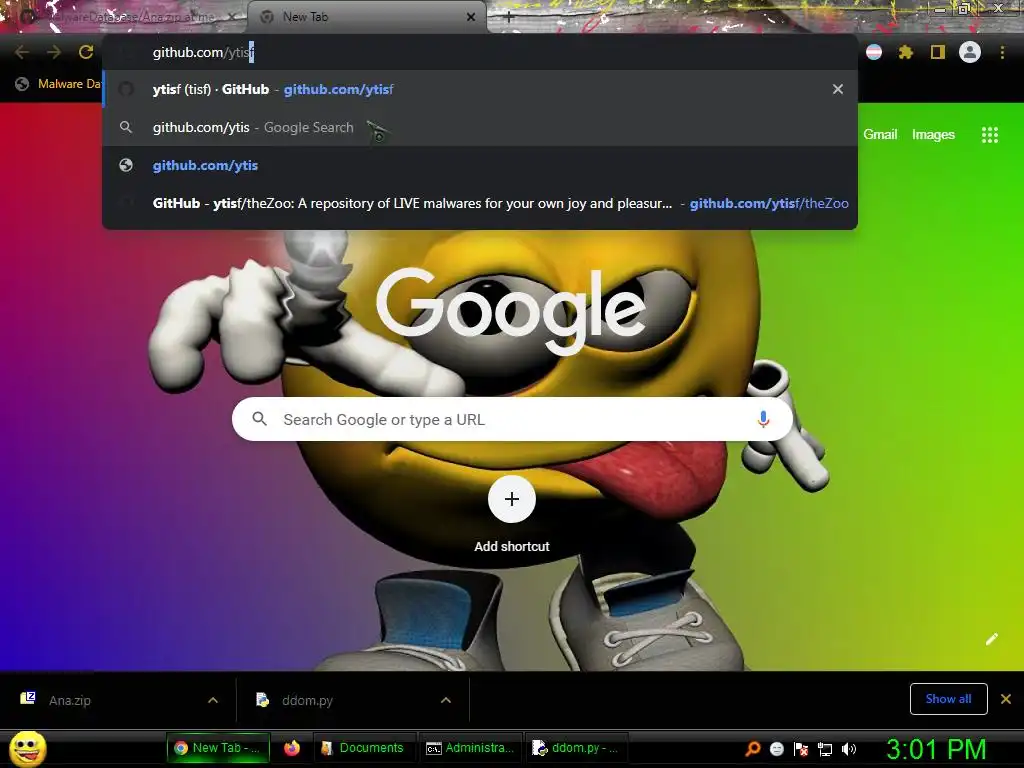
Task: Click the 3:01 PM taskbar clock
Action: (x=936, y=749)
